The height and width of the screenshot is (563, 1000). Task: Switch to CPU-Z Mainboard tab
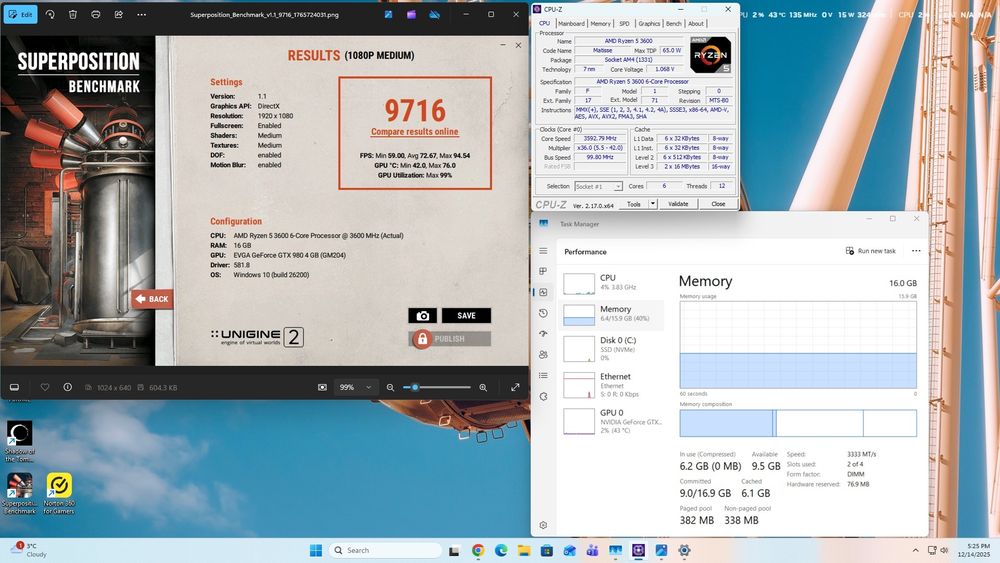point(571,24)
